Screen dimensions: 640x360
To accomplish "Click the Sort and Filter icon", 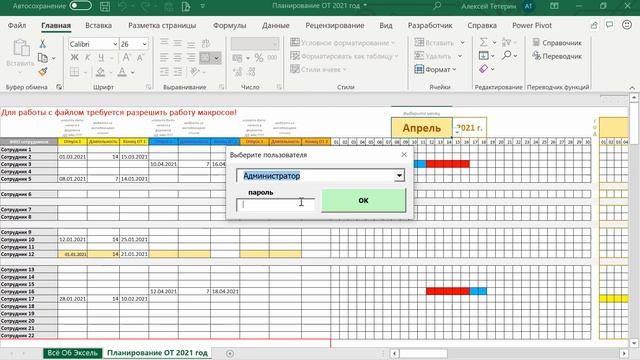I will 507,42.
